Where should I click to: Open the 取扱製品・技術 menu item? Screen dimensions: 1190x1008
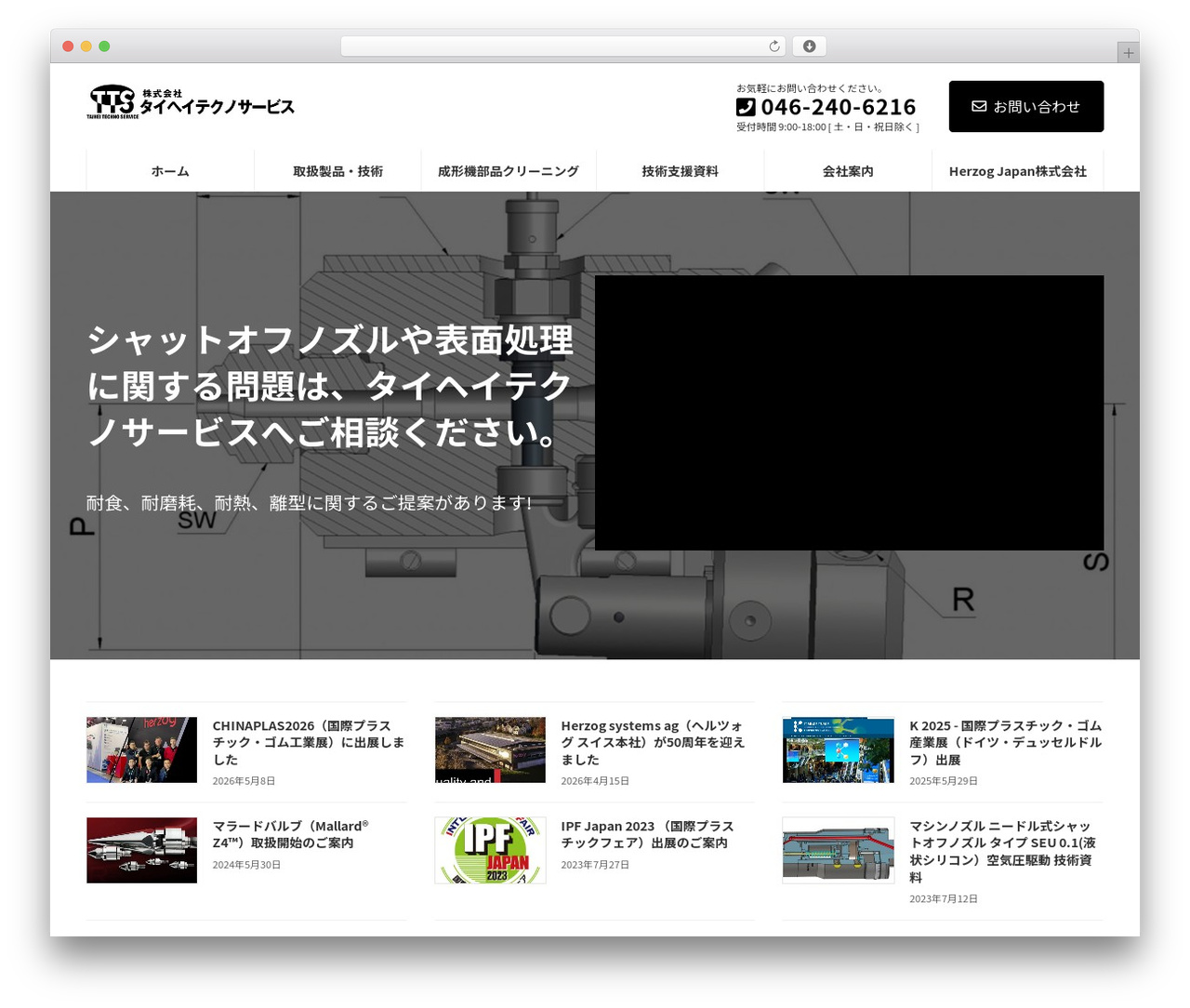click(338, 171)
